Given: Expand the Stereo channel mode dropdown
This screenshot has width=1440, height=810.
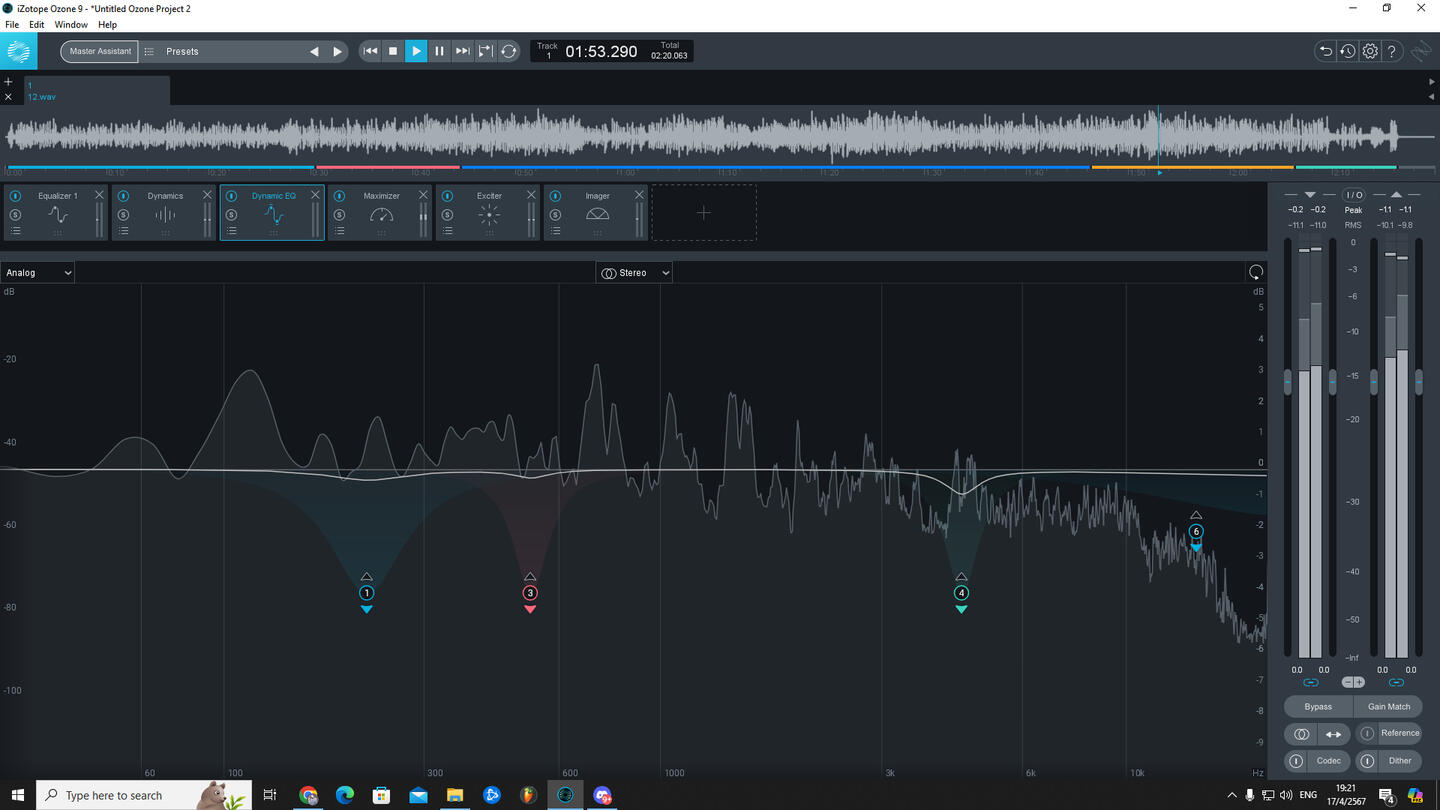Looking at the screenshot, I should click(634, 273).
